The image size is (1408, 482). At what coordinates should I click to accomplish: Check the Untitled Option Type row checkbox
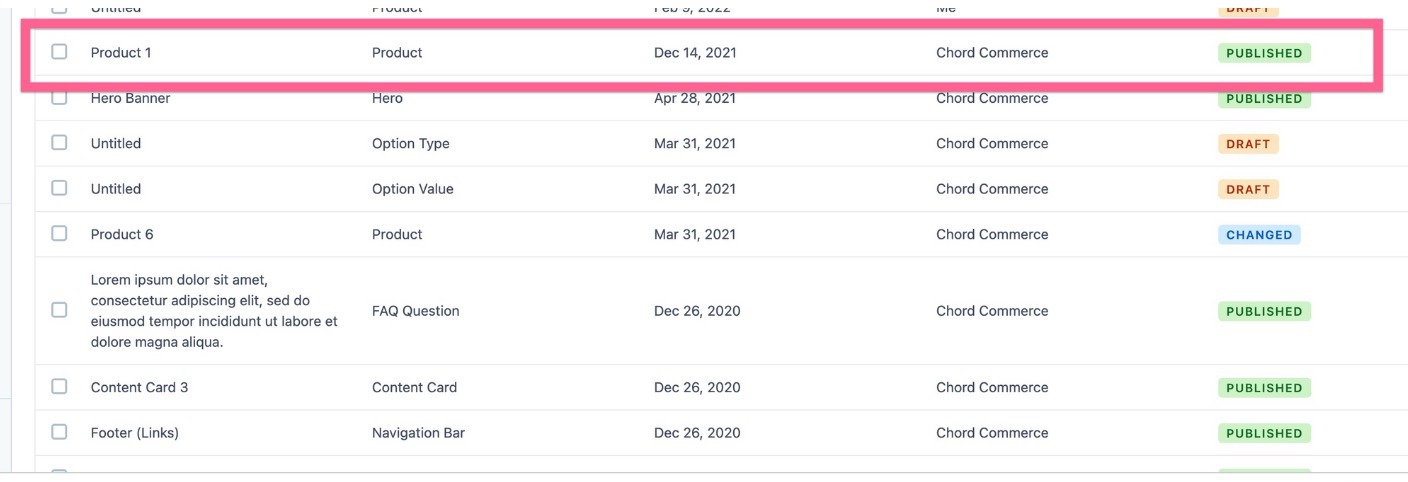click(59, 143)
